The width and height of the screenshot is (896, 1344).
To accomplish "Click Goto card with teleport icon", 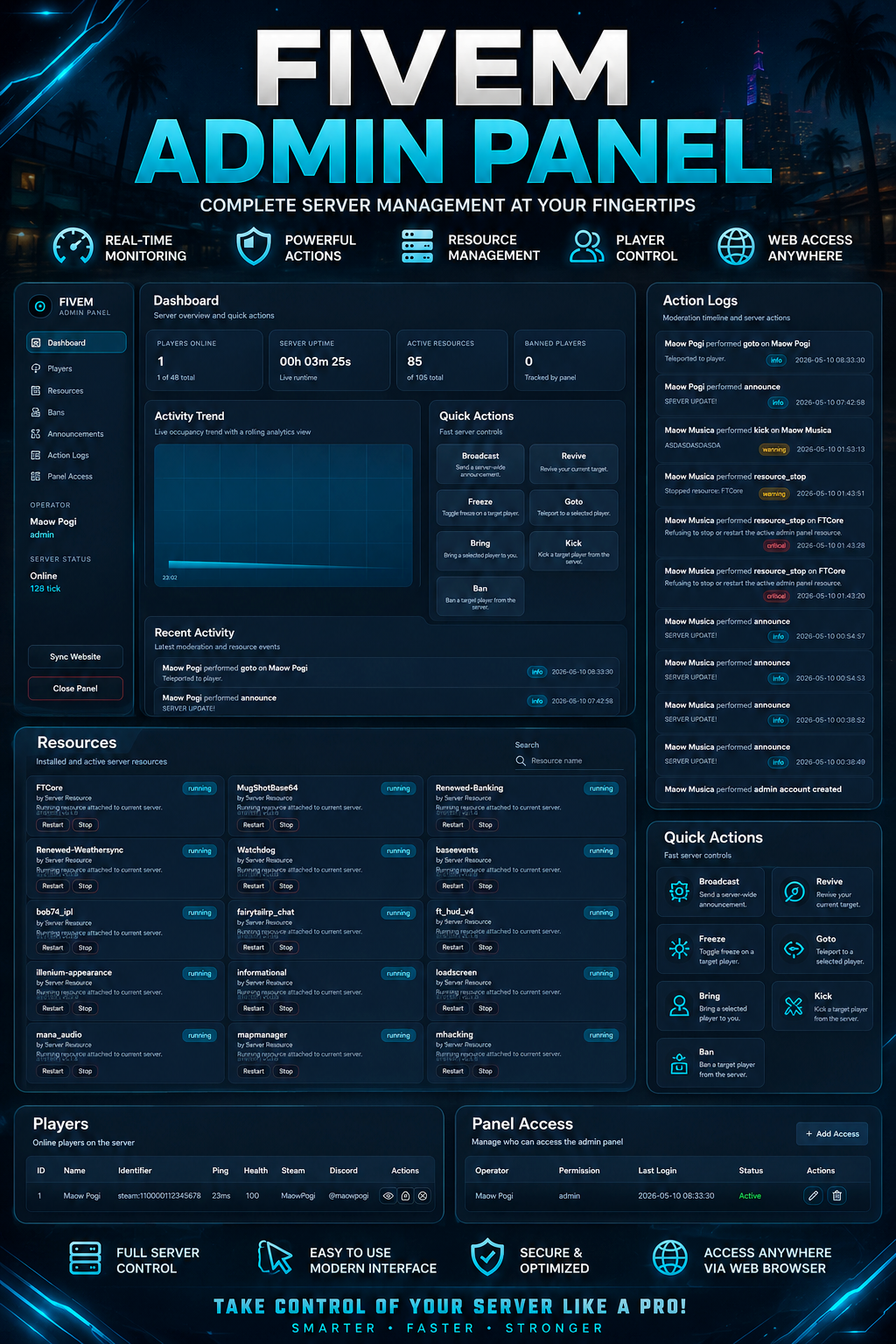I will [822, 949].
